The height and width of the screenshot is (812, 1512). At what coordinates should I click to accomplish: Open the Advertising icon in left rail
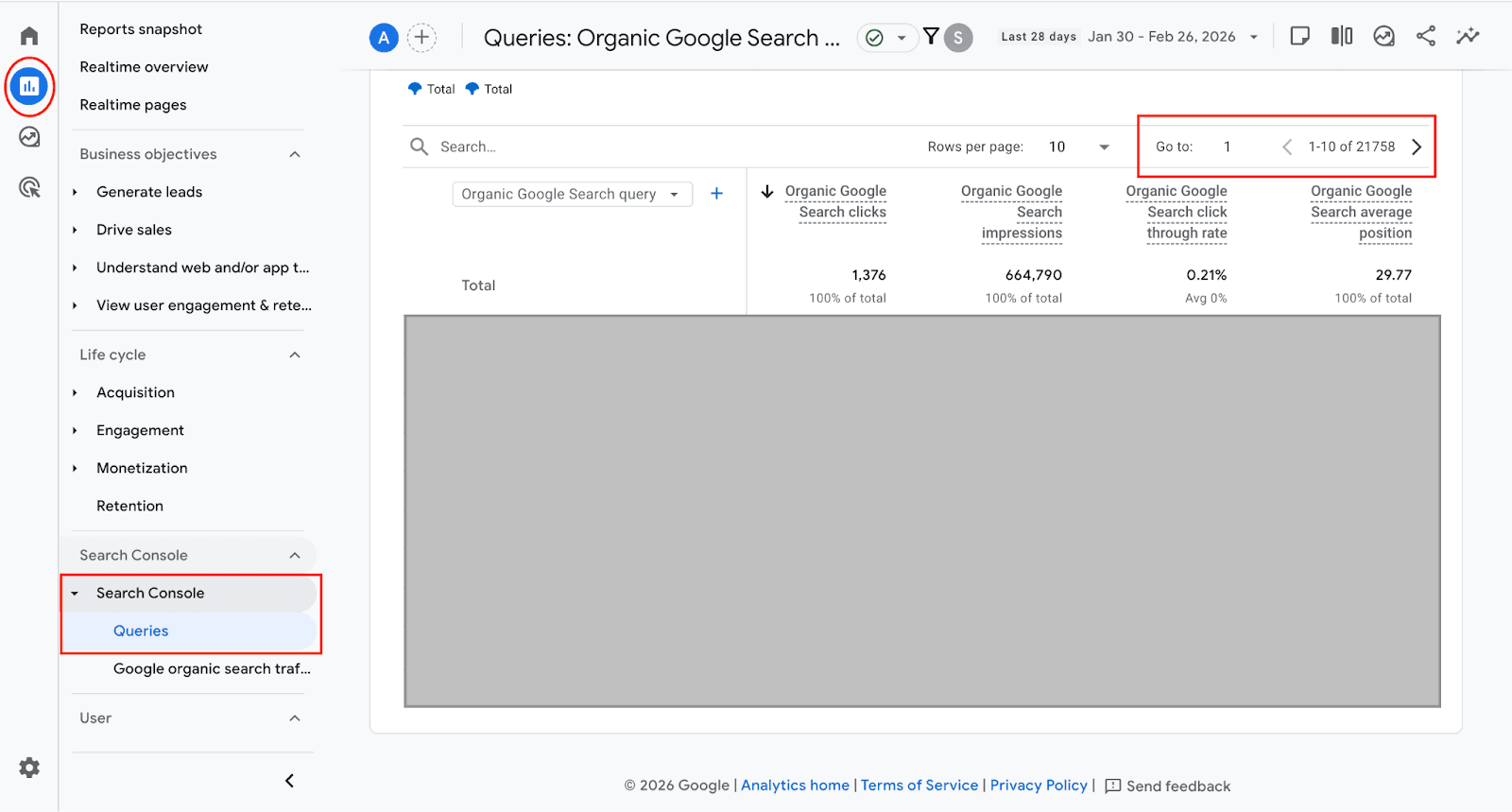29,187
